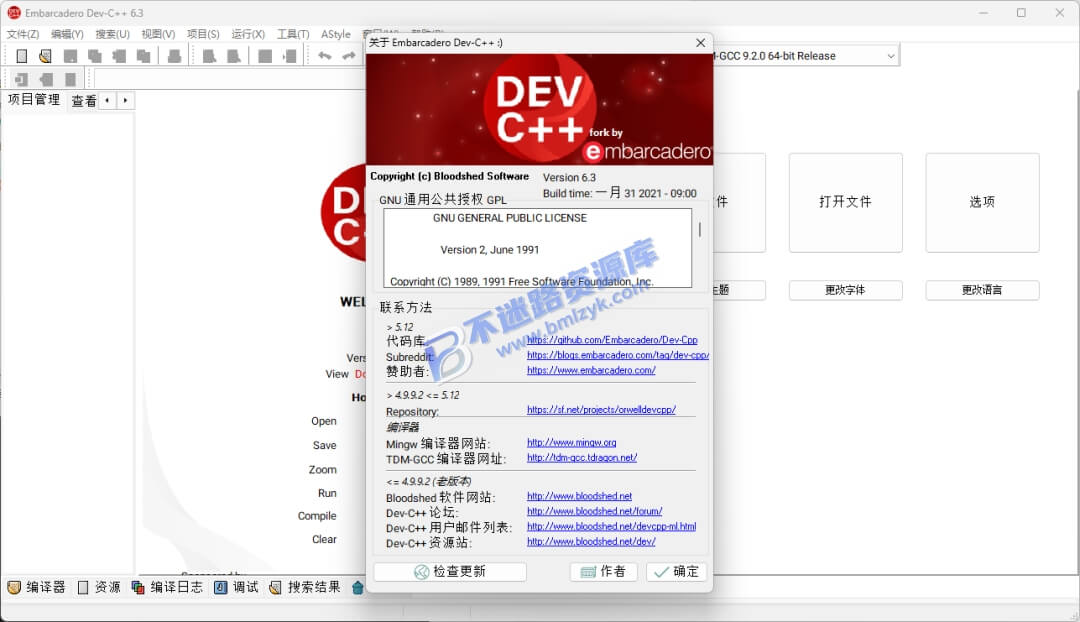Click the teal icon after 搜索结果 tab
Image resolution: width=1080 pixels, height=622 pixels.
pyautogui.click(x=357, y=588)
